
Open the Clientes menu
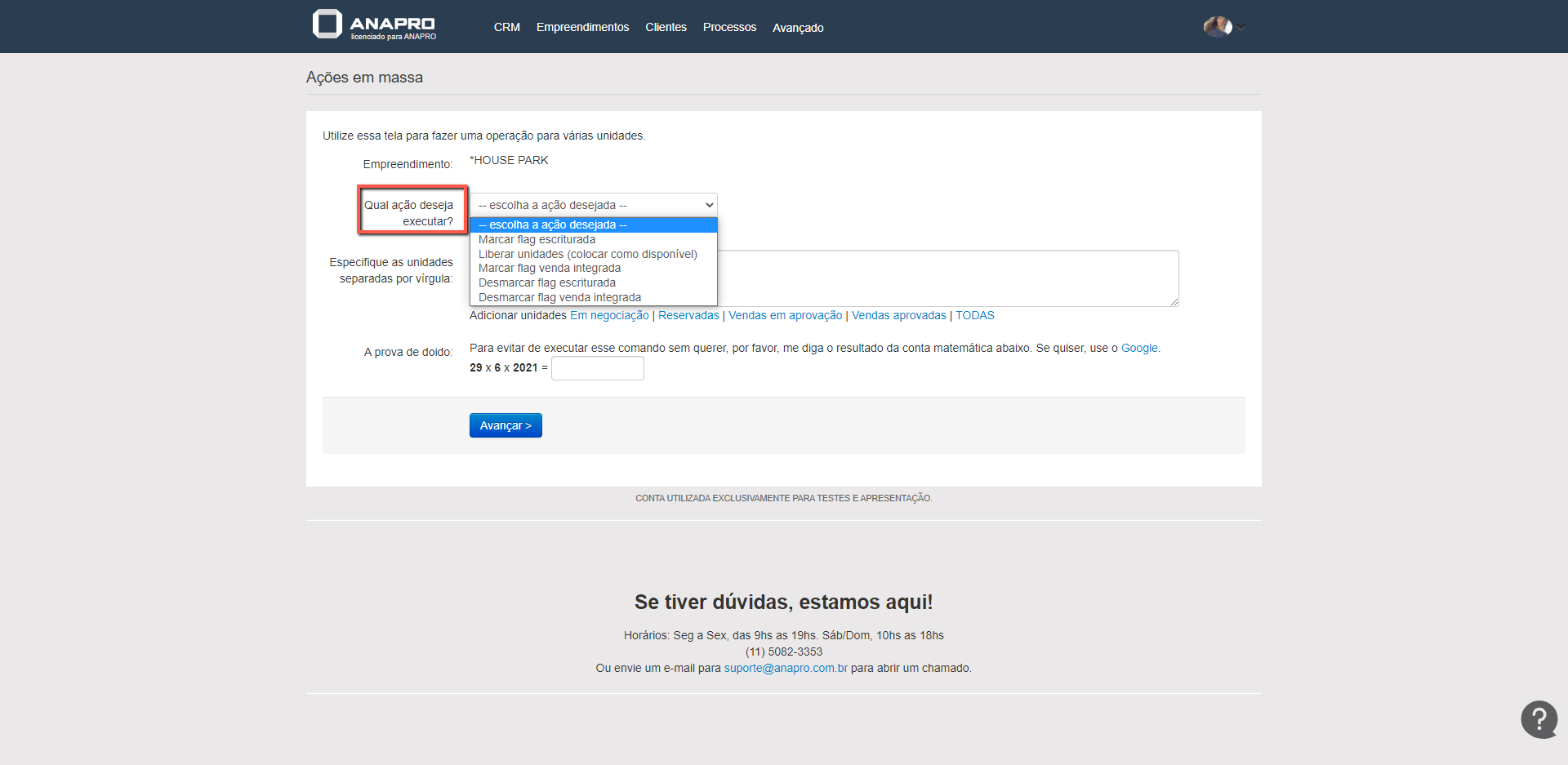tap(666, 28)
